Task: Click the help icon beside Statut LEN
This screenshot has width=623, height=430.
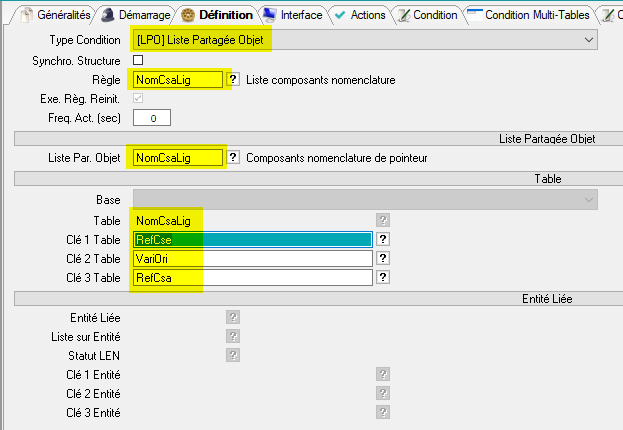Action: click(233, 354)
